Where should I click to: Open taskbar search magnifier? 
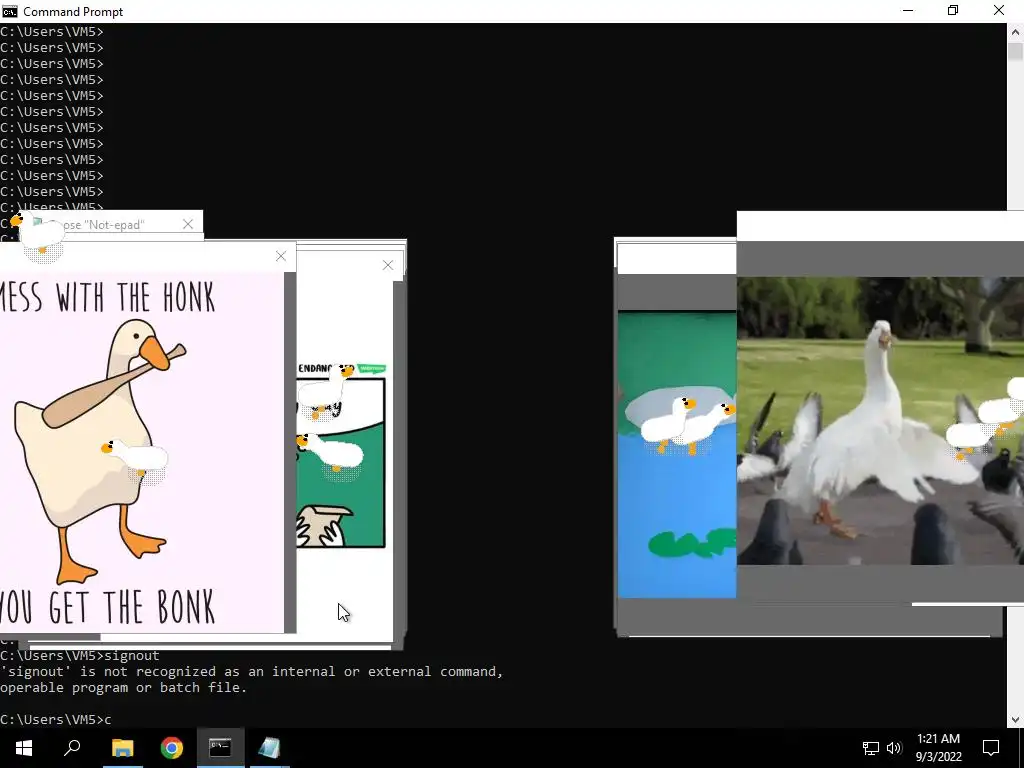[72, 748]
